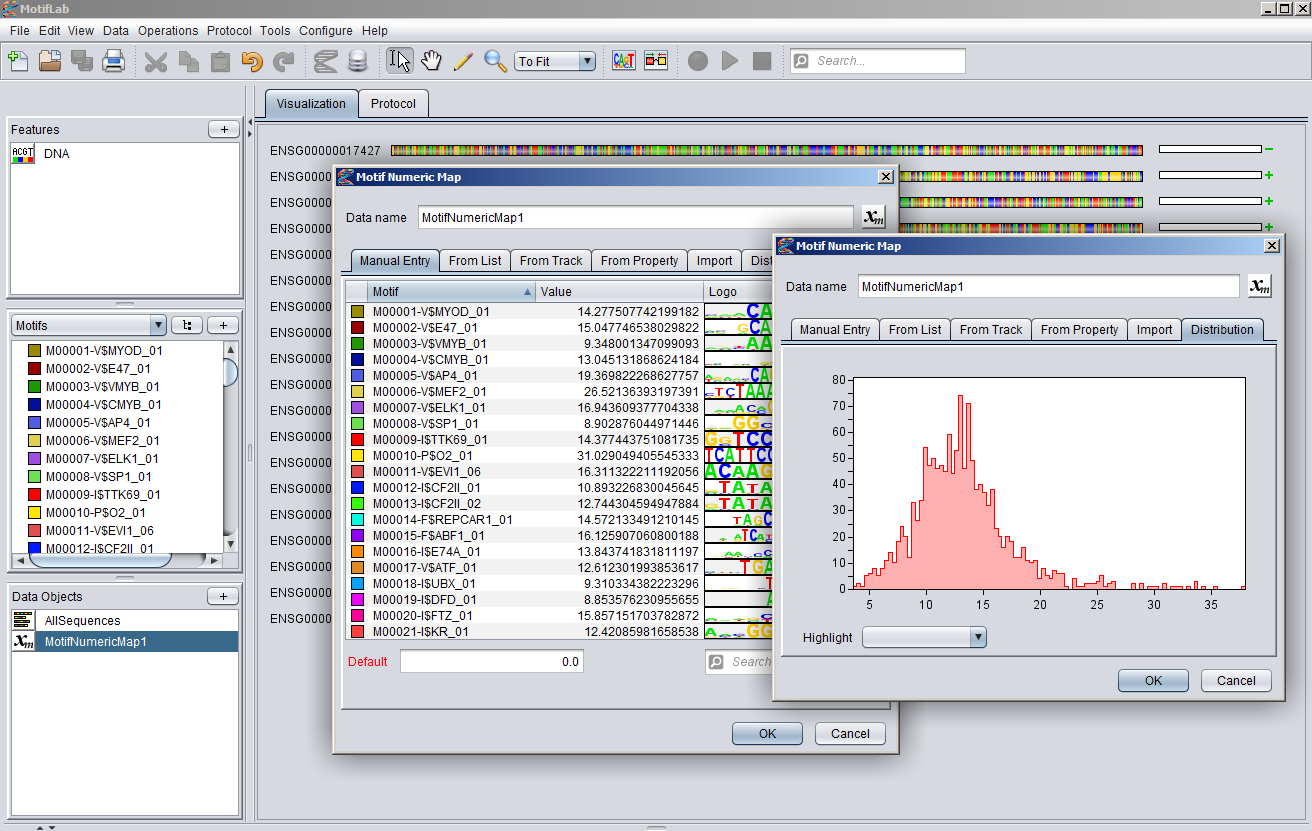Sort by the Motif column header
1312x831 pixels.
(452, 292)
